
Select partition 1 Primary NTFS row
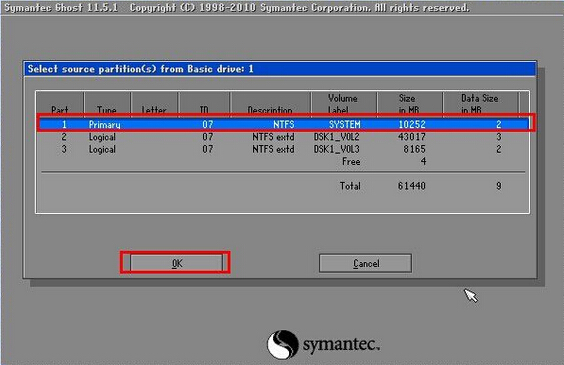tap(284, 124)
